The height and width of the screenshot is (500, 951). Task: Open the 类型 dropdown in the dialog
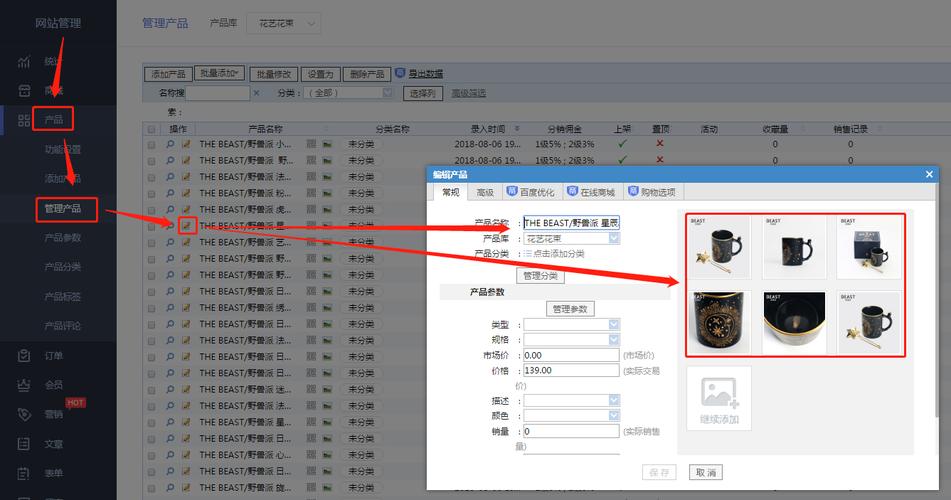coord(571,325)
